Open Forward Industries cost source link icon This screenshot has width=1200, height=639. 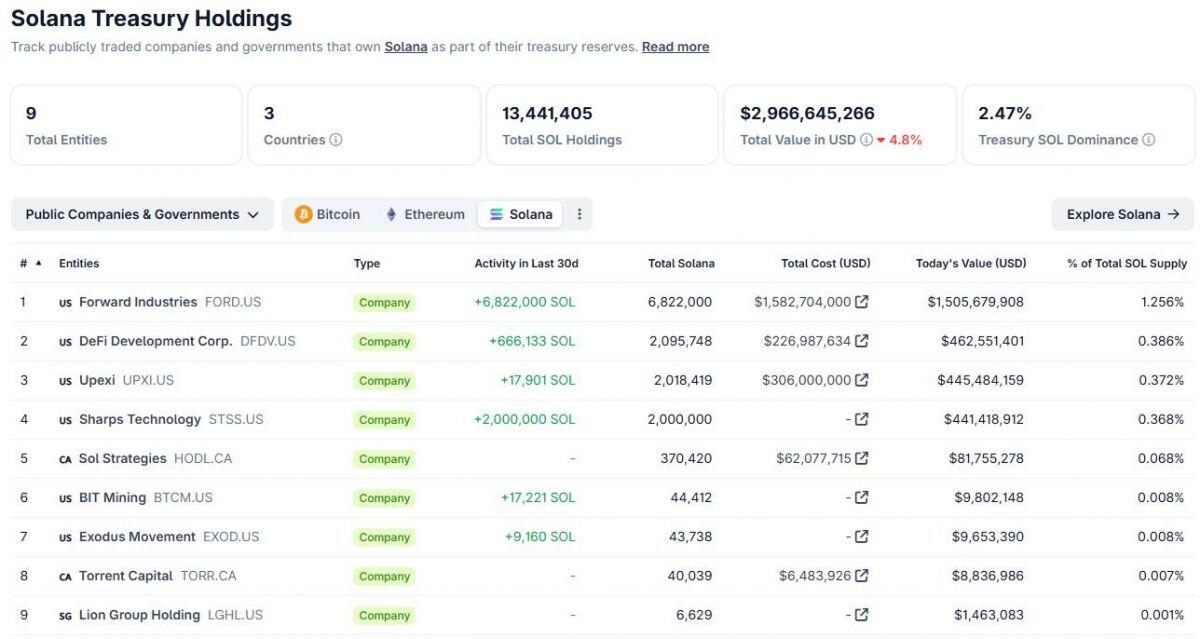point(861,302)
